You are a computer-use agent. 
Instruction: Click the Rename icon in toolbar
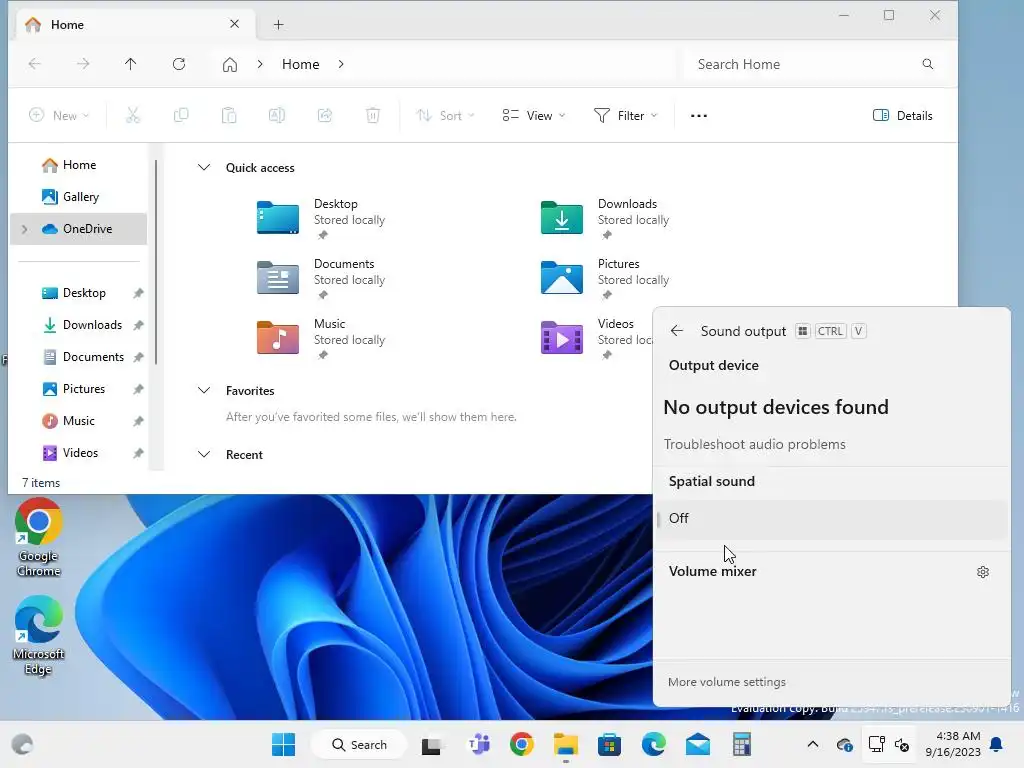[277, 116]
